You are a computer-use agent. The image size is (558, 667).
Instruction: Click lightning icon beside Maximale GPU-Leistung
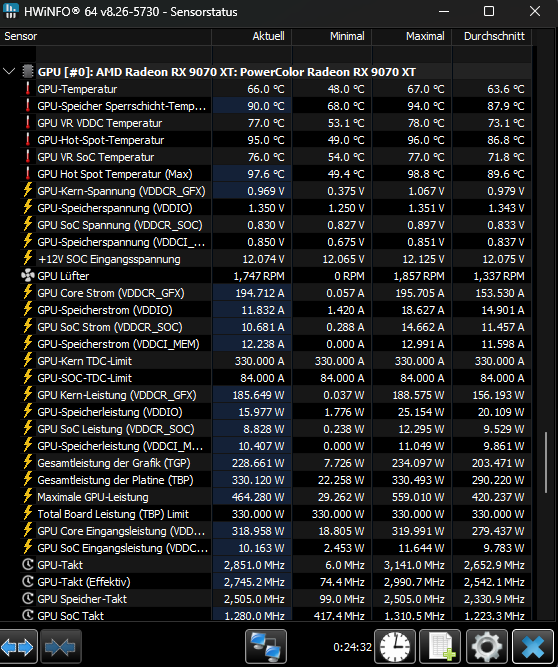pos(28,496)
